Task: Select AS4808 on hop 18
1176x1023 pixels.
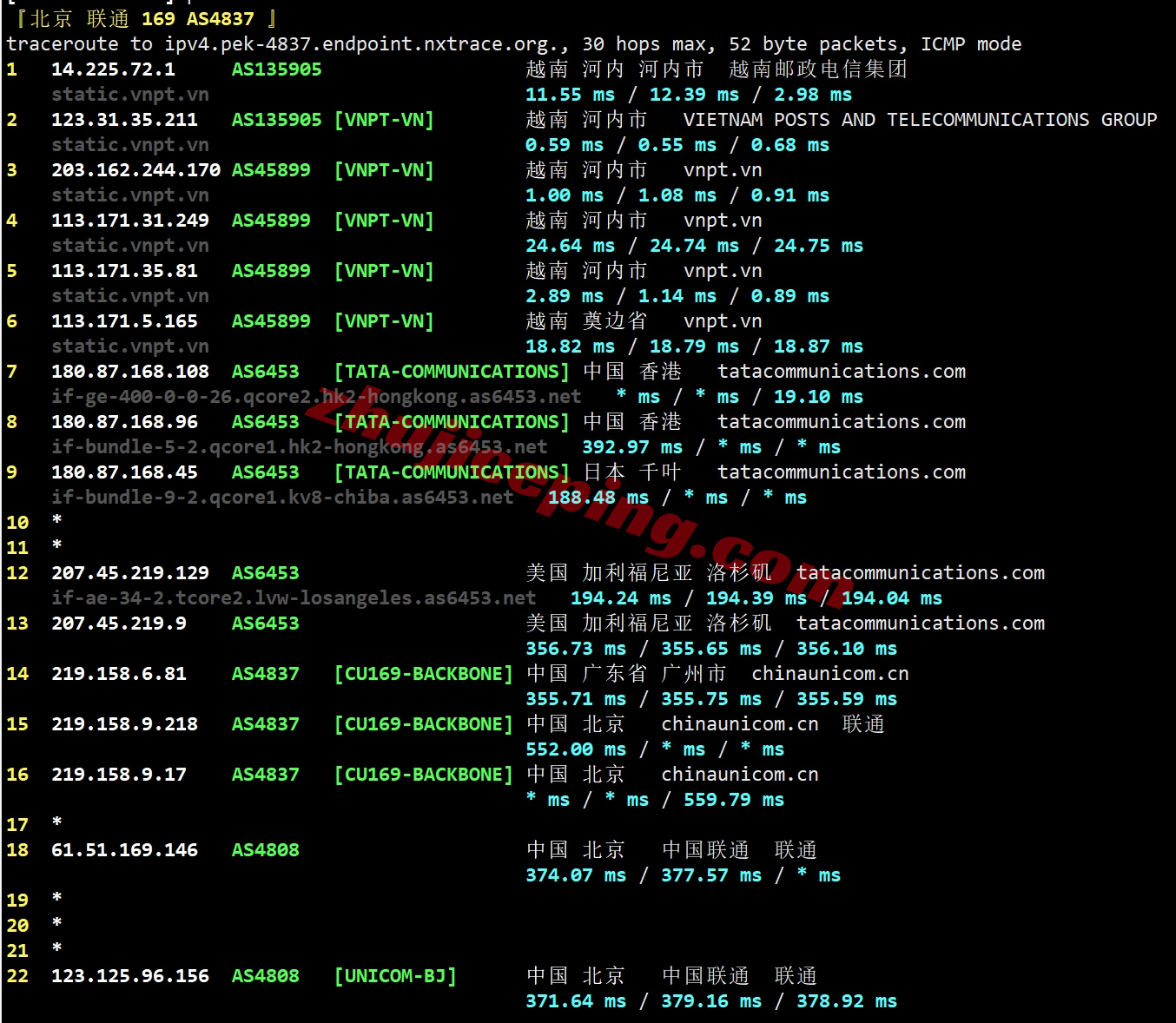Action: click(x=265, y=850)
